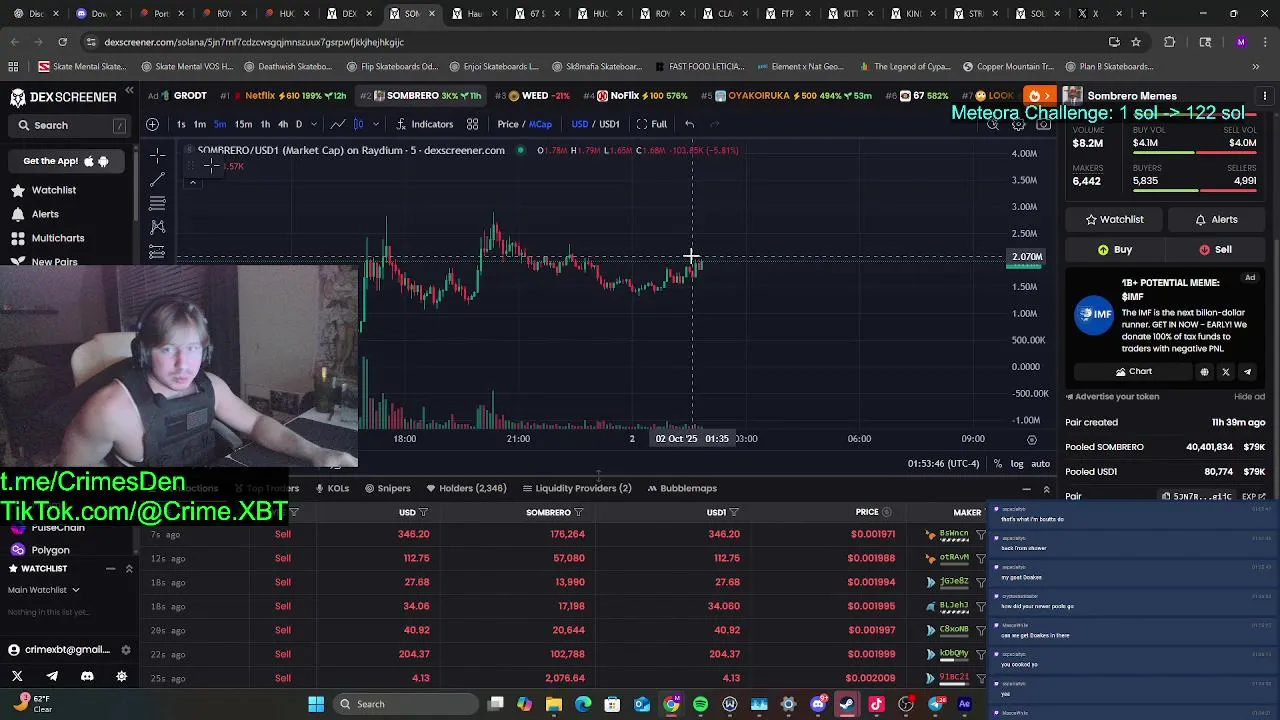Open the token website globe icon in ad
Image resolution: width=1280 pixels, height=720 pixels.
tap(1204, 372)
